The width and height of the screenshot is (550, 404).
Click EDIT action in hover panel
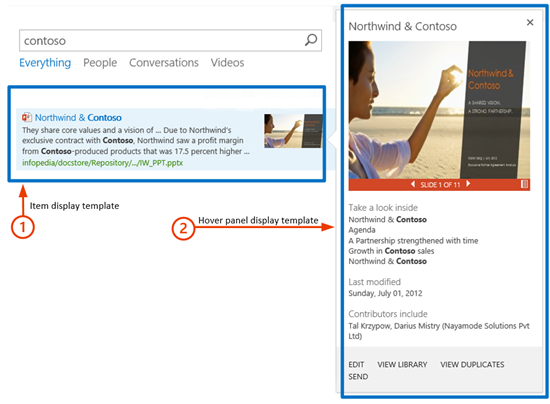356,365
